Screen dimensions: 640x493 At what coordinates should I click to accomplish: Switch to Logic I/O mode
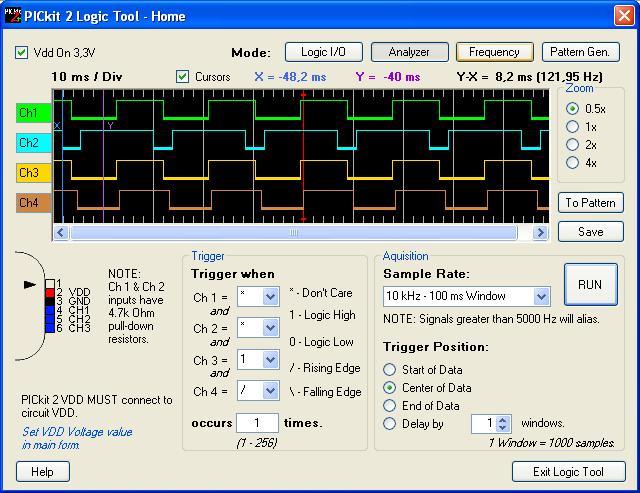[x=323, y=52]
